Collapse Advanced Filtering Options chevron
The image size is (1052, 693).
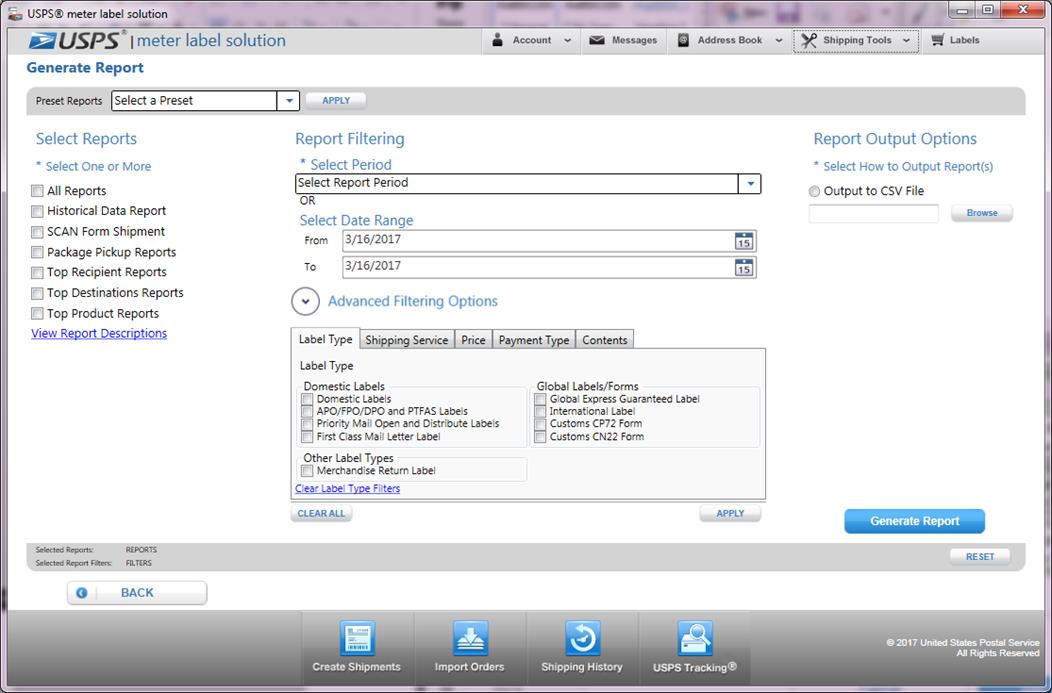point(305,301)
